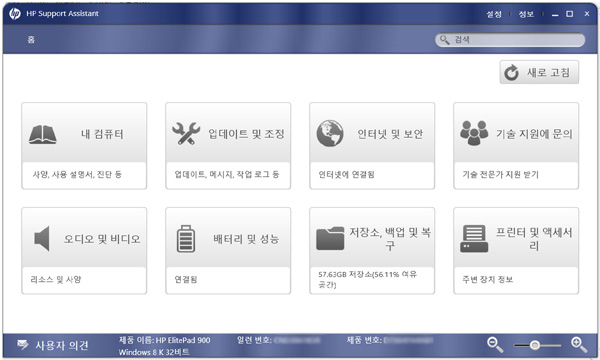
Task: Click the 연결됨 status under the battery tile
Action: (186, 280)
